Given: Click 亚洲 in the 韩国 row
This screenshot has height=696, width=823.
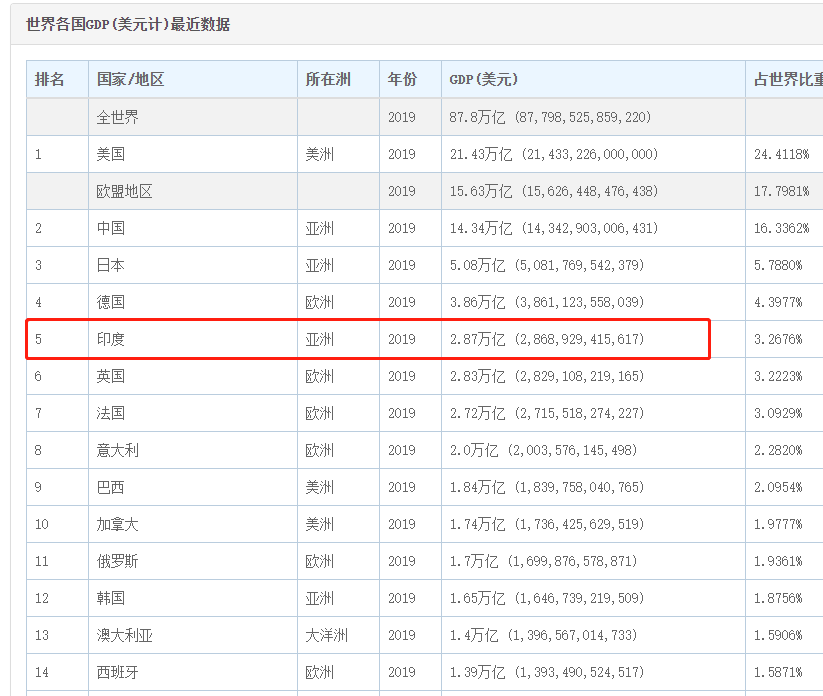Looking at the screenshot, I should 320,598.
